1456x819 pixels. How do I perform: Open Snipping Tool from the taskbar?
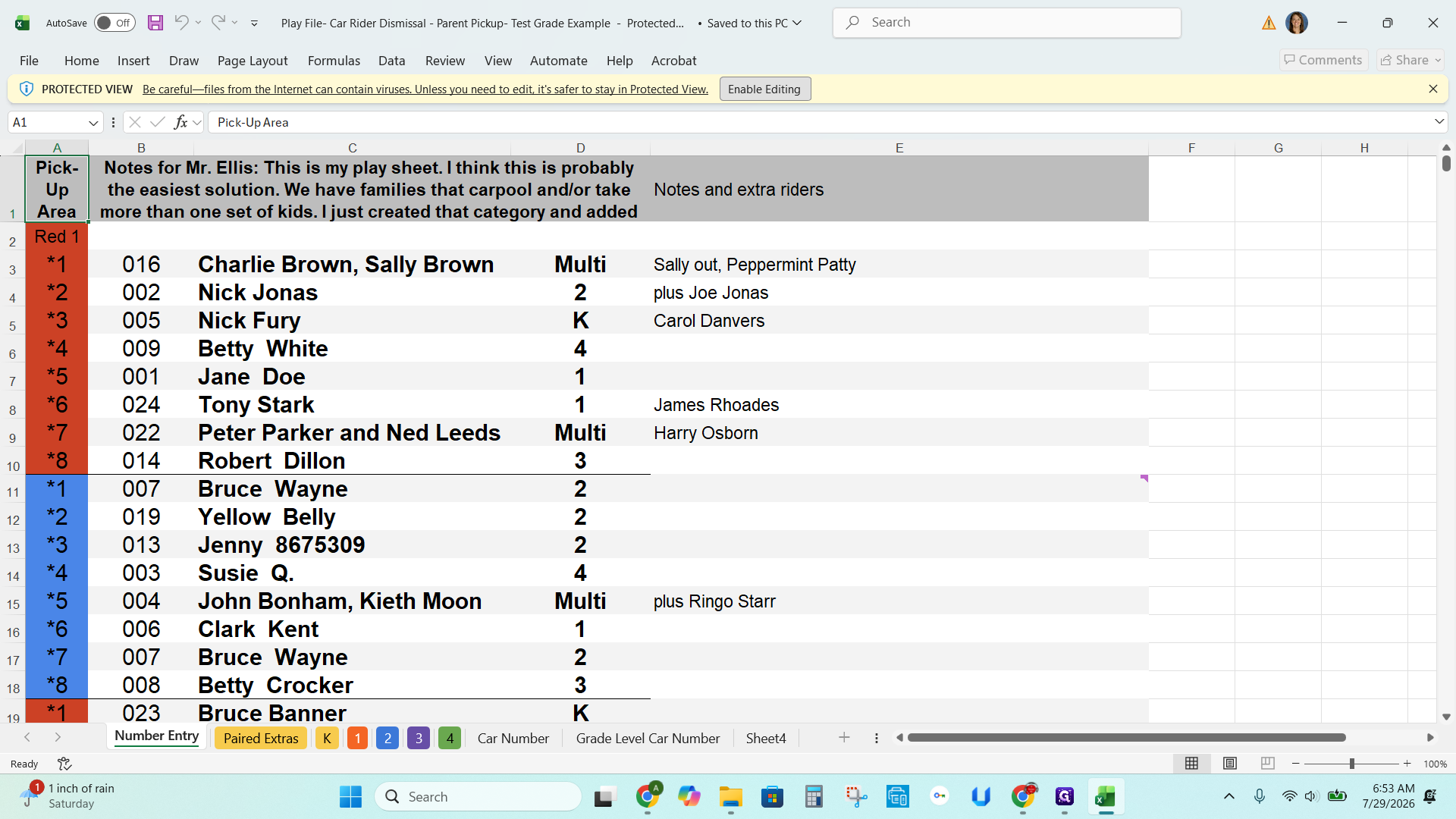[x=856, y=797]
